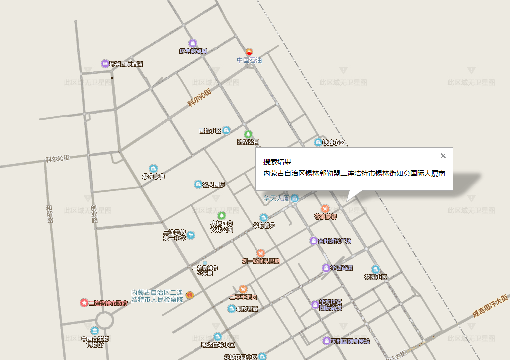The width and height of the screenshot is (510, 360).
Task: Select blue marker right of the central green marker
Action: (264, 218)
